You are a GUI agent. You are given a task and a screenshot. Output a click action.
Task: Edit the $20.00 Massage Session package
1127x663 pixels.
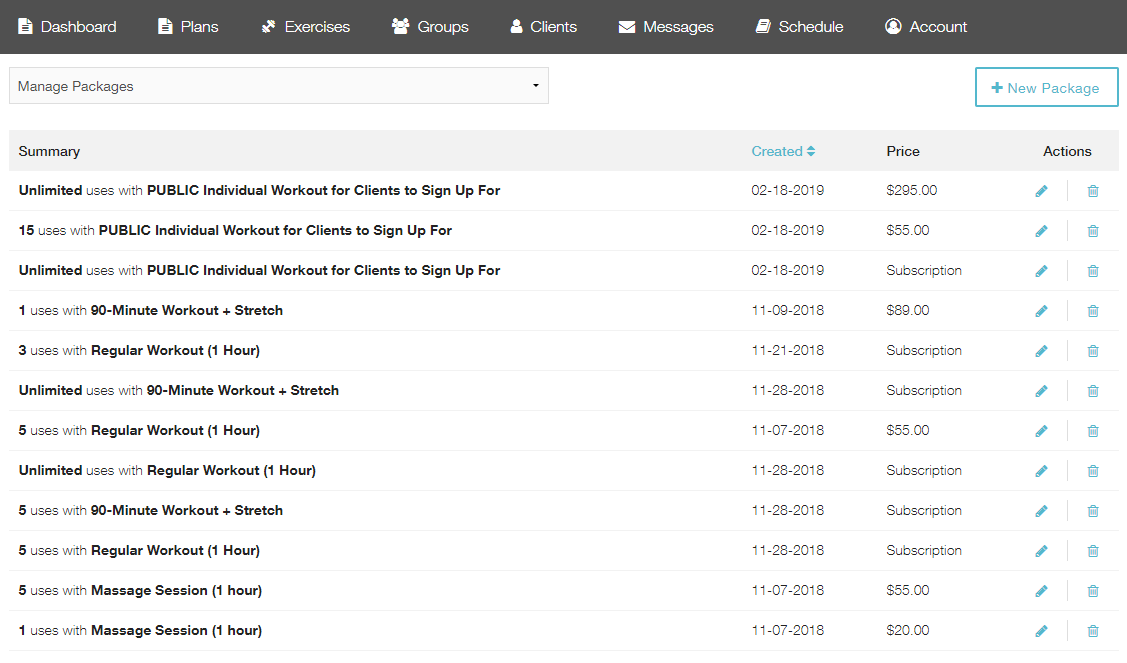[x=1041, y=631]
